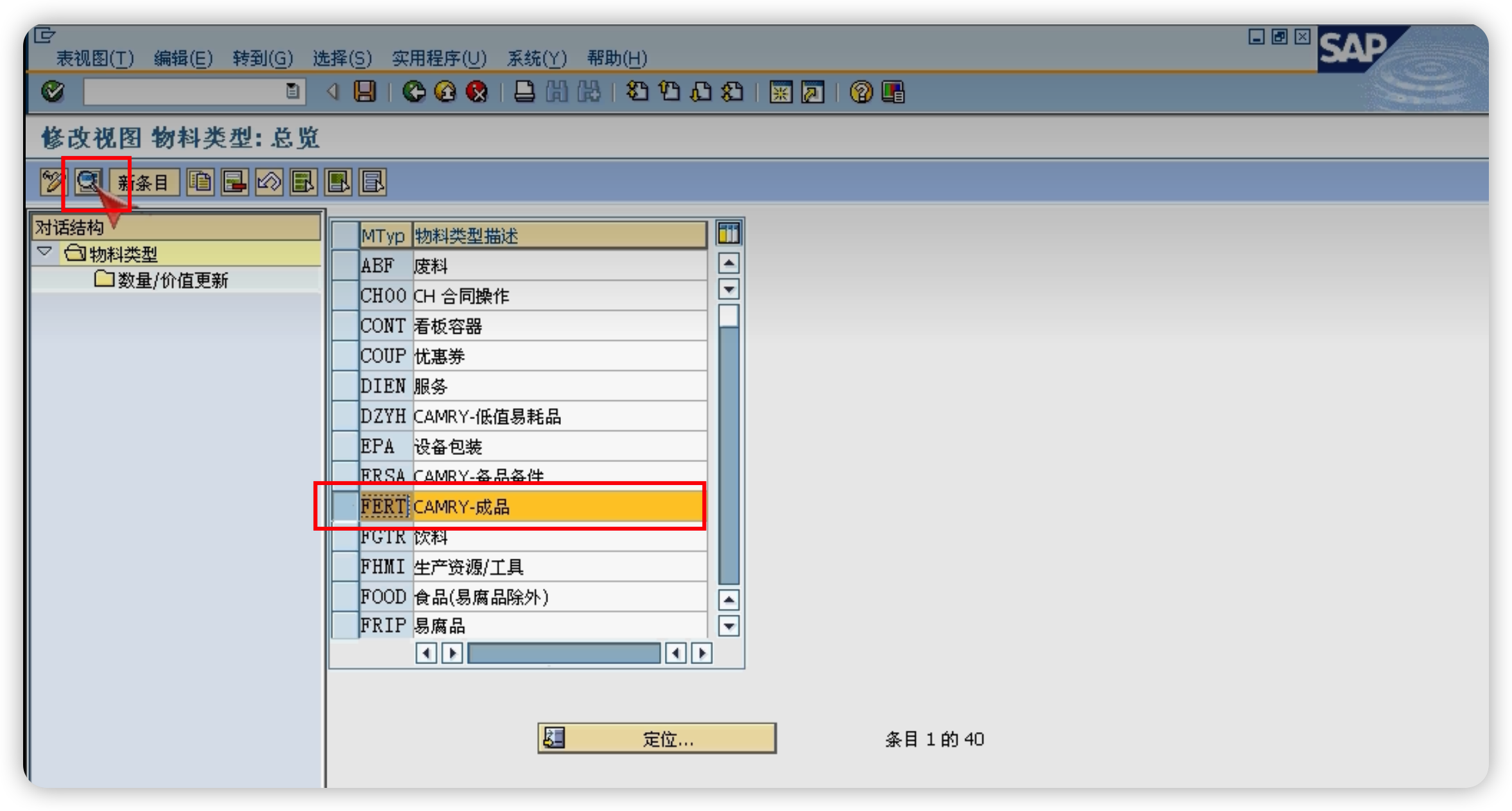The width and height of the screenshot is (1512, 811).
Task: Click the green checkmark Enter icon
Action: tap(52, 92)
